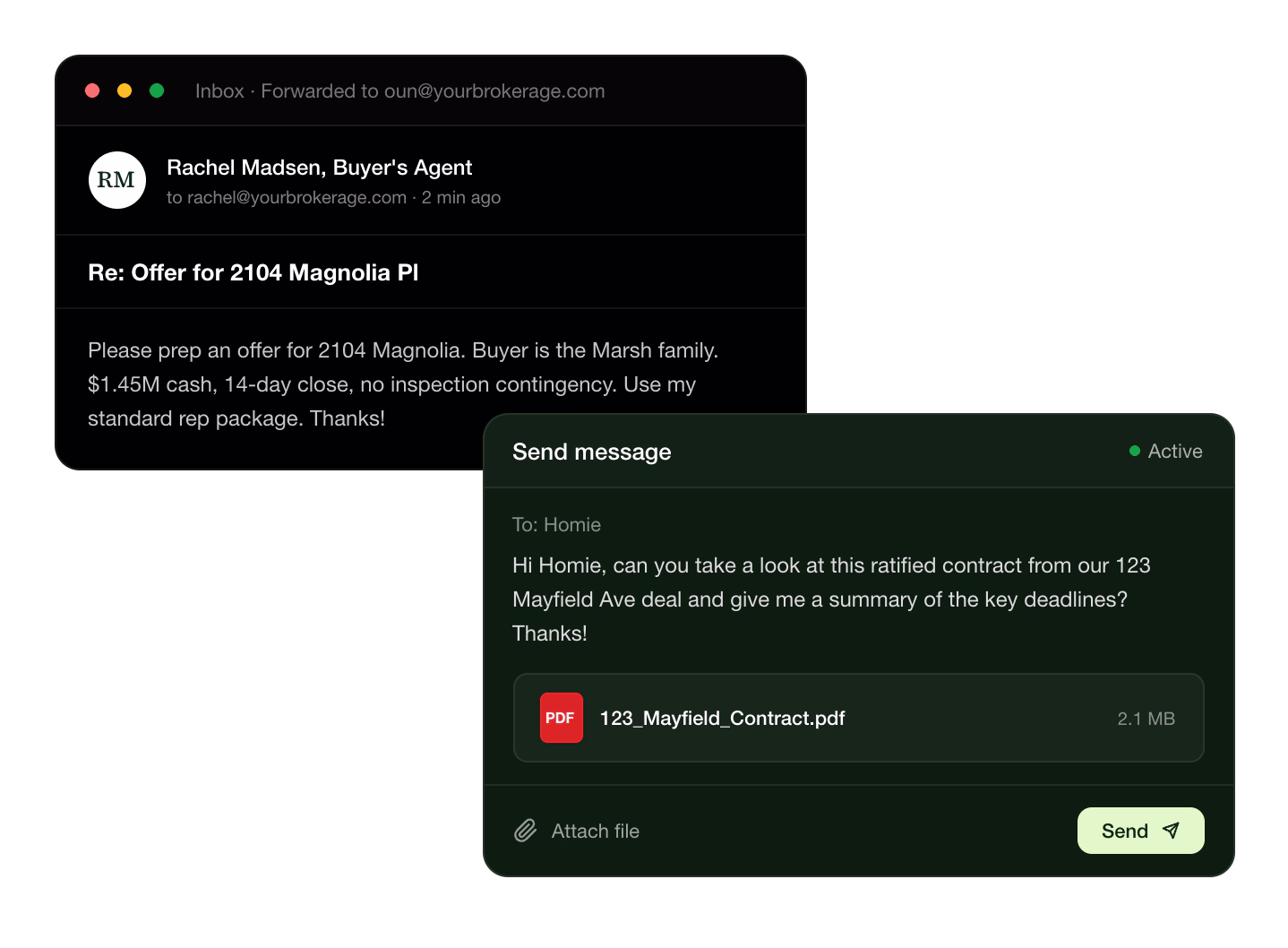The height and width of the screenshot is (948, 1288).
Task: Click the message body starting 'Hi Homie'
Action: [831, 599]
